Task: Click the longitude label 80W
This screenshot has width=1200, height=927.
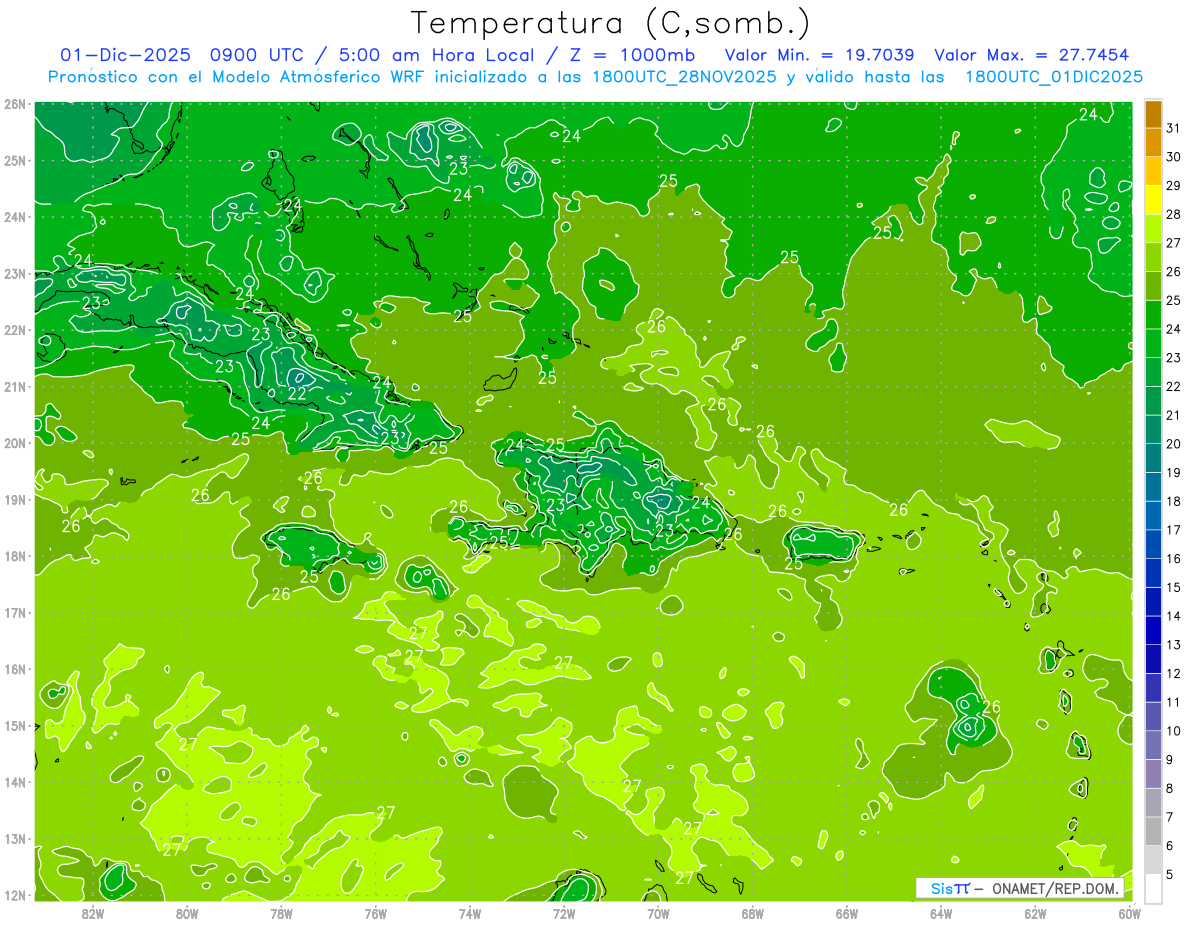Action: [x=187, y=913]
